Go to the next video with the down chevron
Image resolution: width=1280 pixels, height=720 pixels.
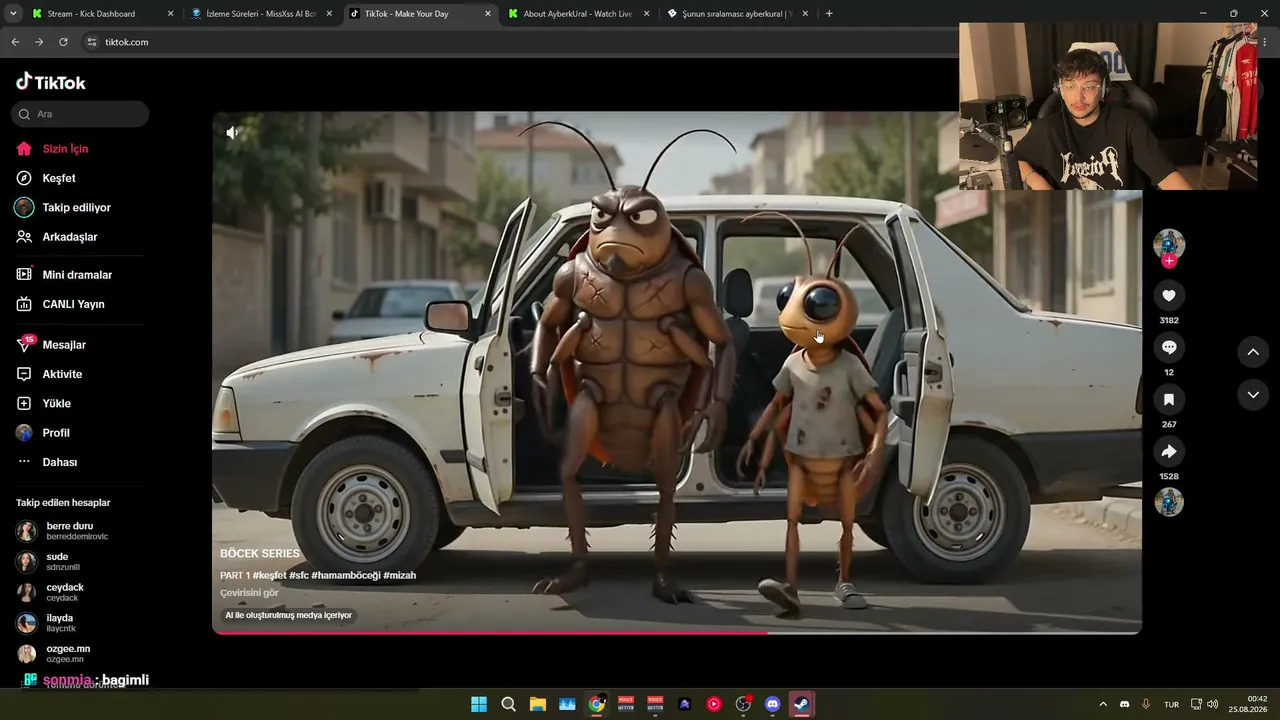[x=1253, y=395]
